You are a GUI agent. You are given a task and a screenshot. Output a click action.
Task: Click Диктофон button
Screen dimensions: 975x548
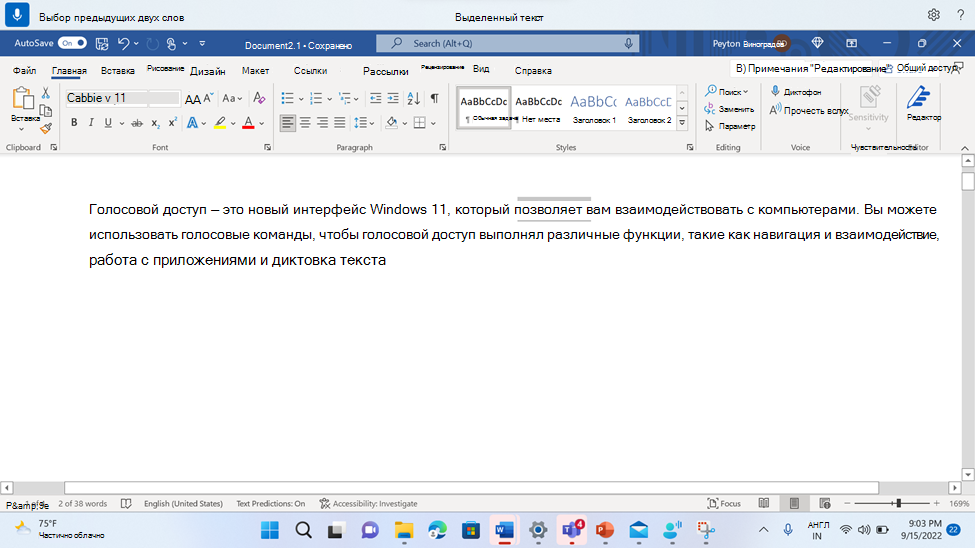(x=797, y=91)
